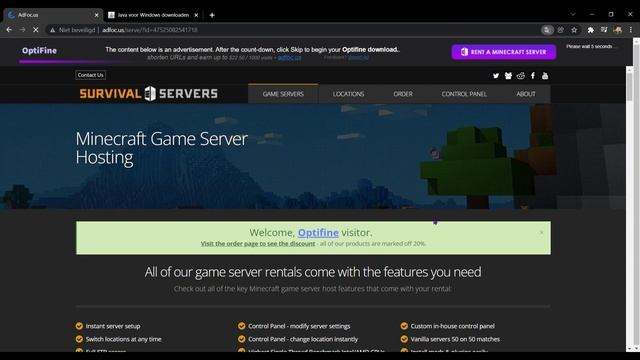Open the Game Servers menu

pyautogui.click(x=283, y=94)
